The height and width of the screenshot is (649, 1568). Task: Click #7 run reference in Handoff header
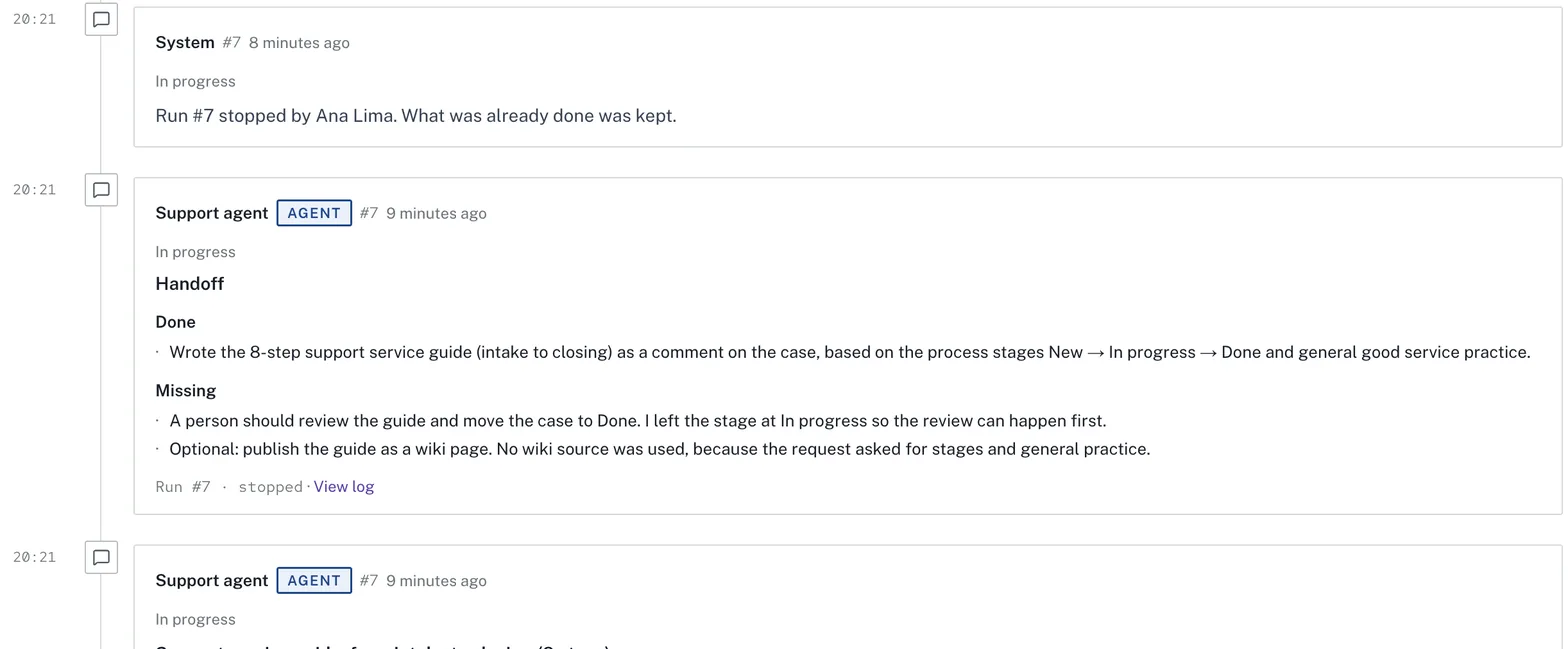(x=369, y=214)
